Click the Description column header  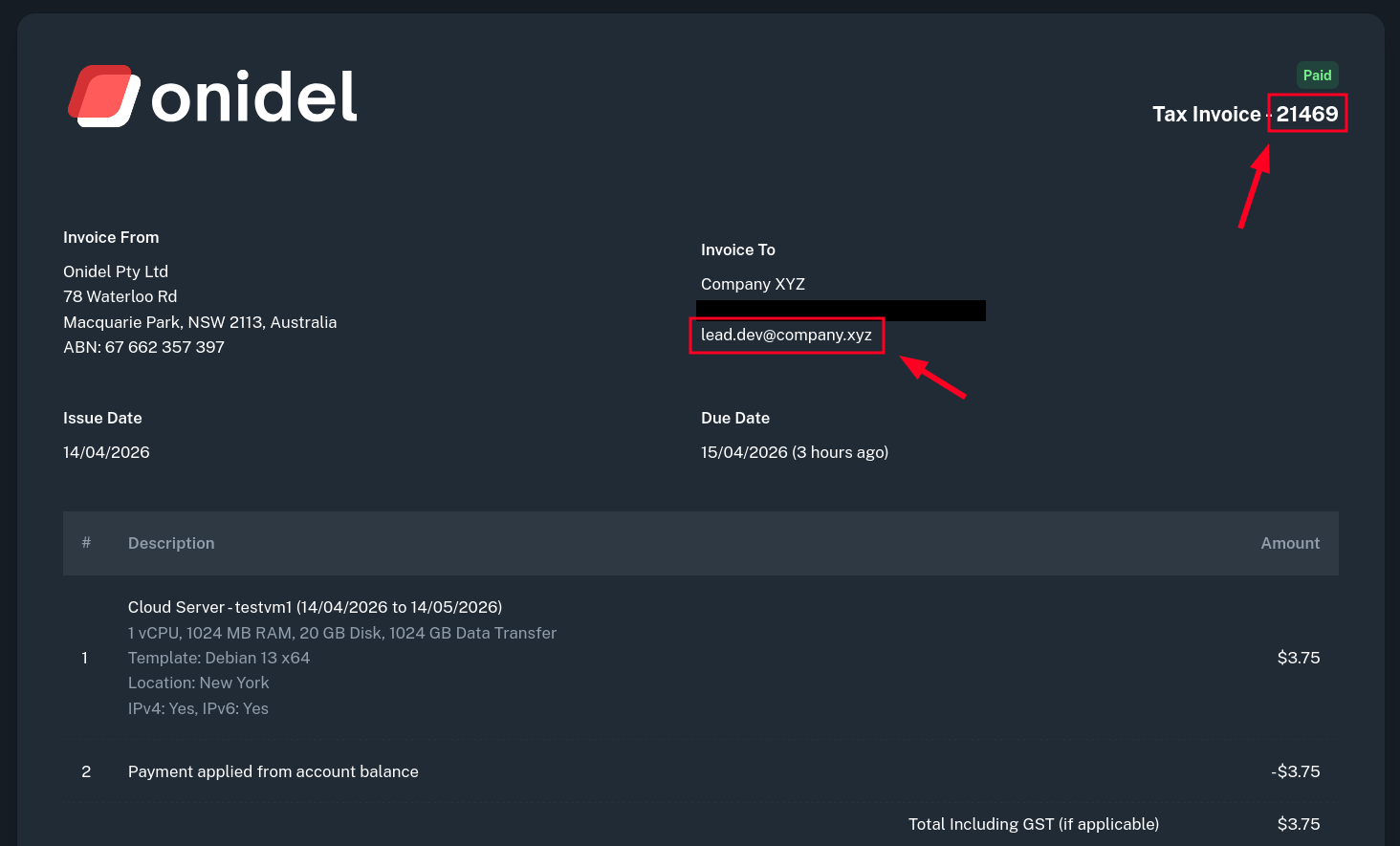point(171,544)
